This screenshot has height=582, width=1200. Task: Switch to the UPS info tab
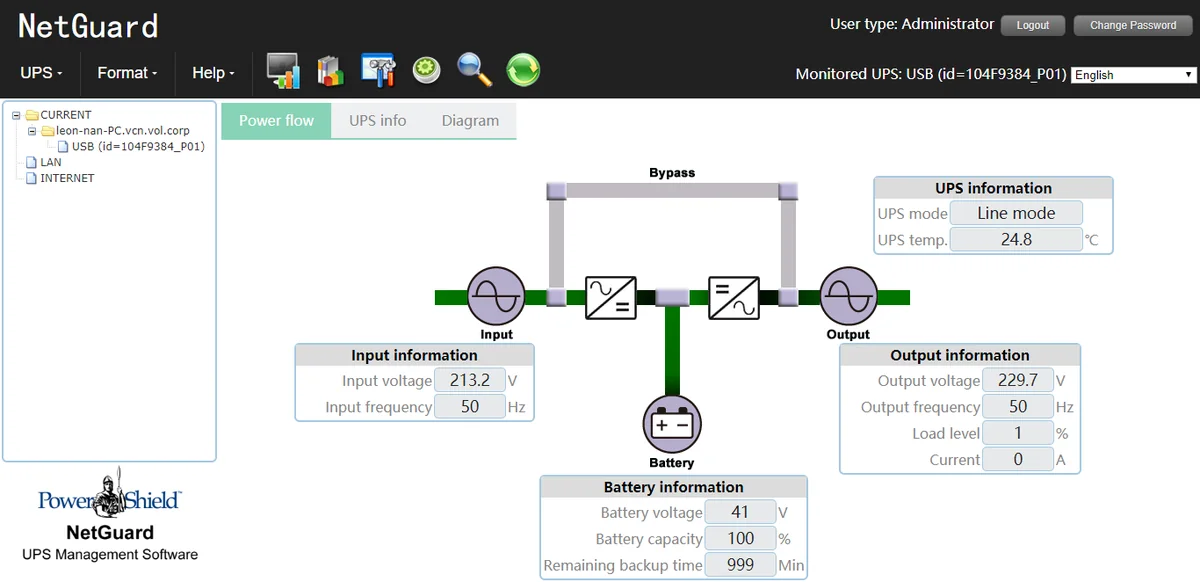[x=378, y=120]
